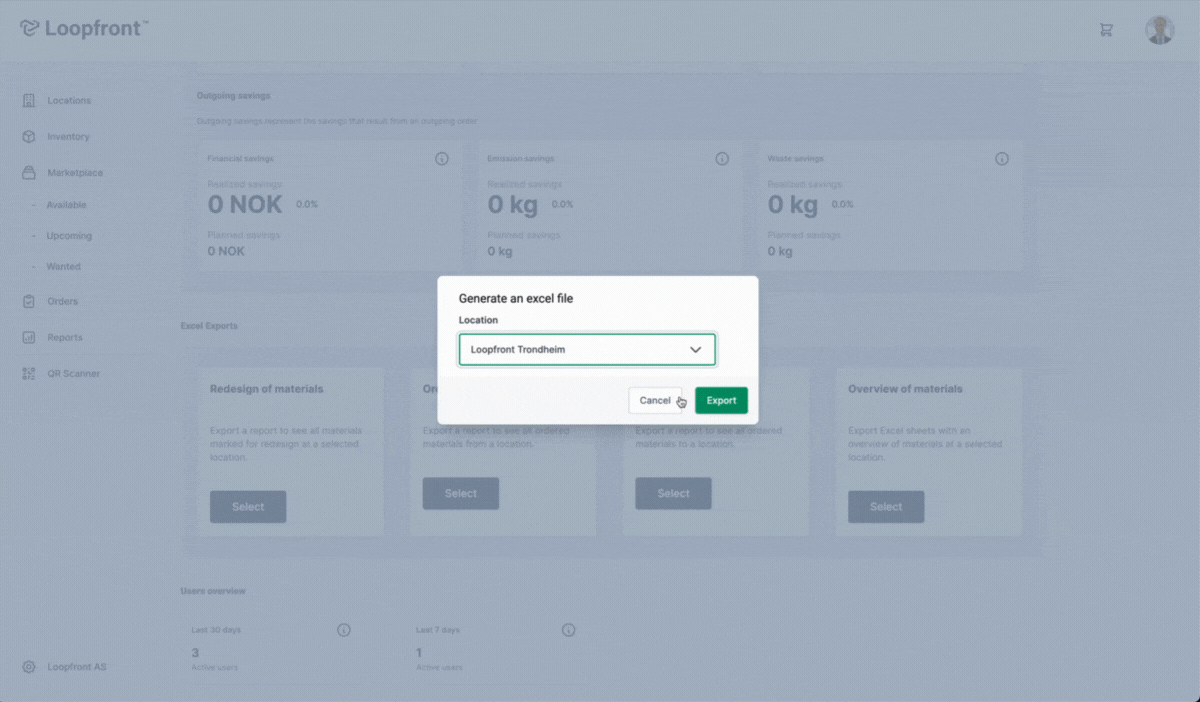Click the "Last 7 days" label
This screenshot has width=1200, height=702.
coord(438,630)
